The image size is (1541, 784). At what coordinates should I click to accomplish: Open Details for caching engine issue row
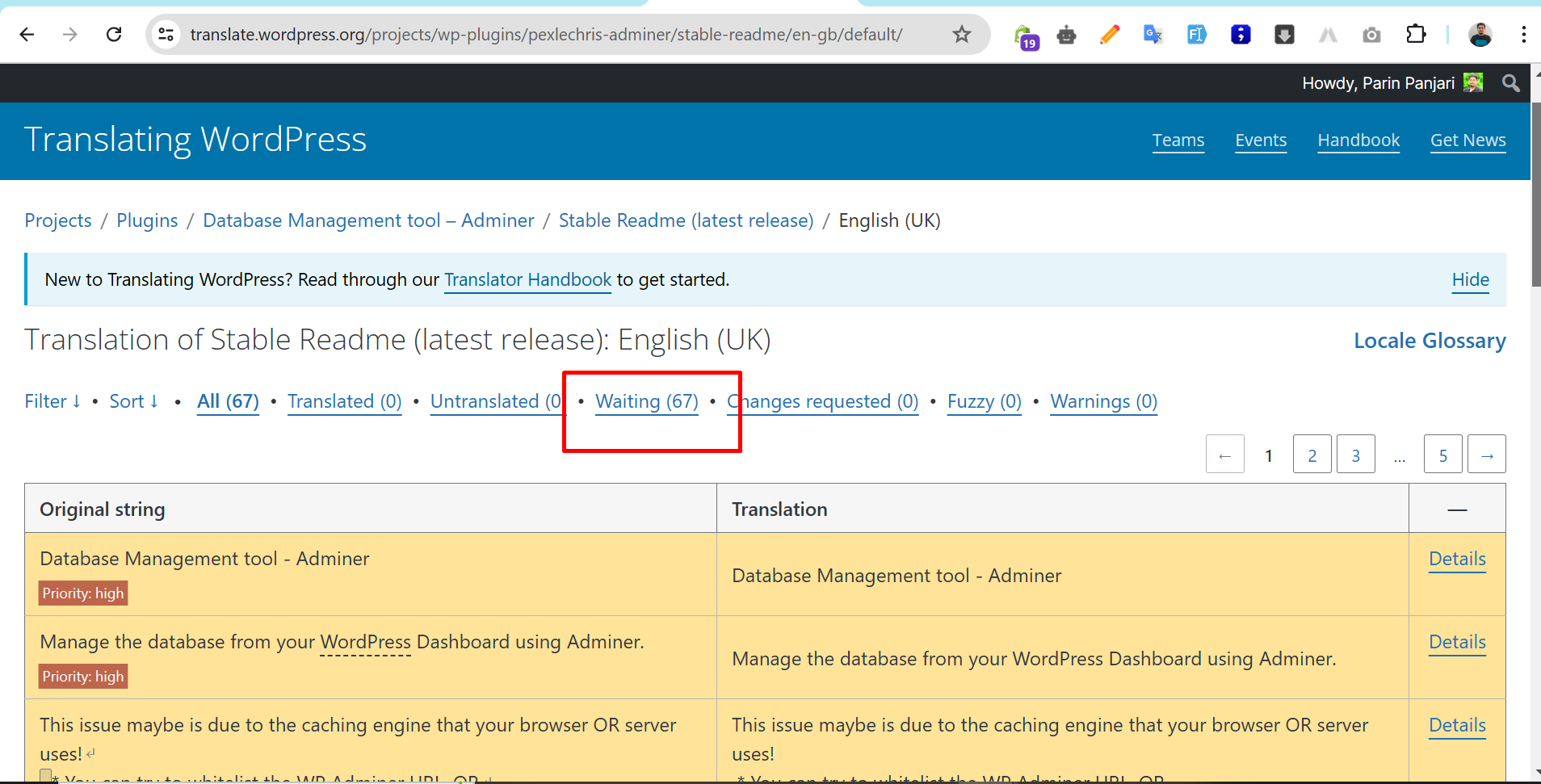click(1457, 725)
